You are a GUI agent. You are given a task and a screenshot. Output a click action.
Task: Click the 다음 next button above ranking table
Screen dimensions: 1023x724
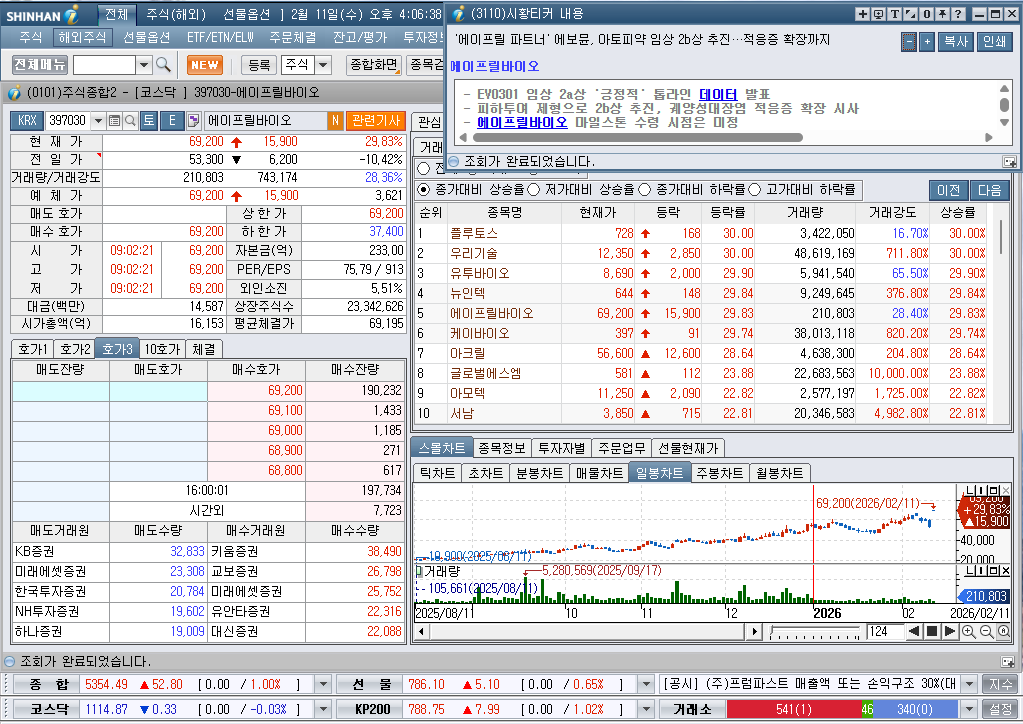[x=990, y=190]
